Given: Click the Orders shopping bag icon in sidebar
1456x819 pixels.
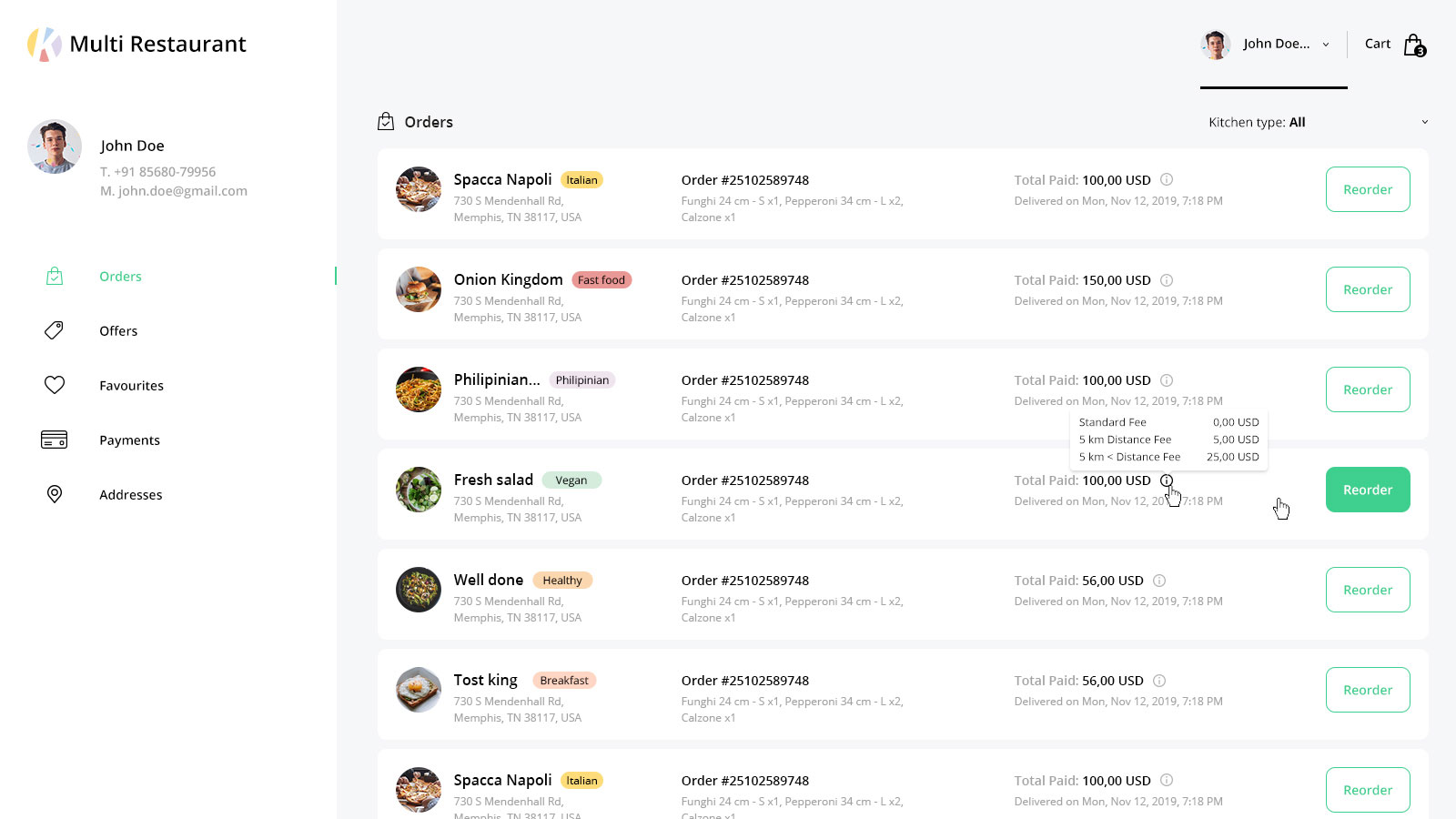Looking at the screenshot, I should [x=55, y=276].
